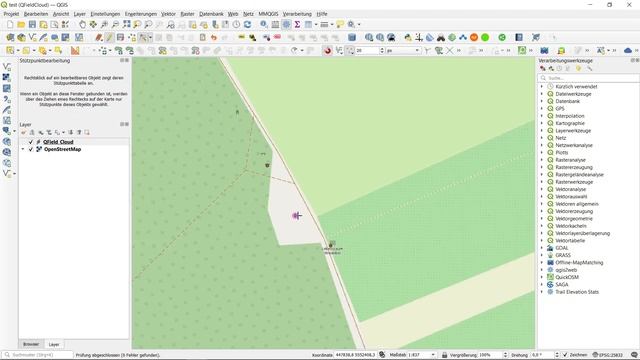The height and width of the screenshot is (360, 640).
Task: Click the orange Undo arrow
Action: coord(214,38)
